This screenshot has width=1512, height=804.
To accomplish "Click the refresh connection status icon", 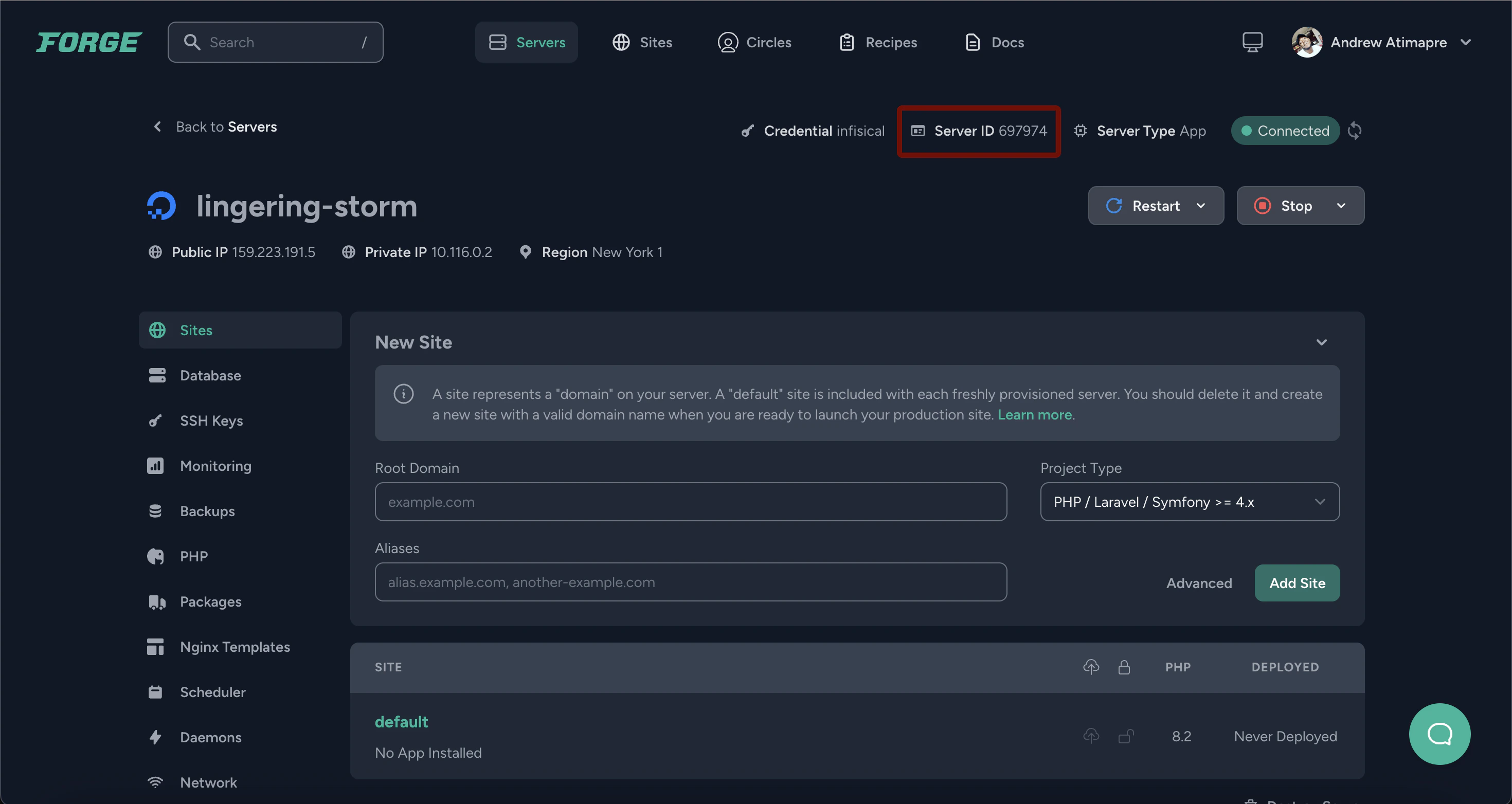I will pyautogui.click(x=1355, y=131).
